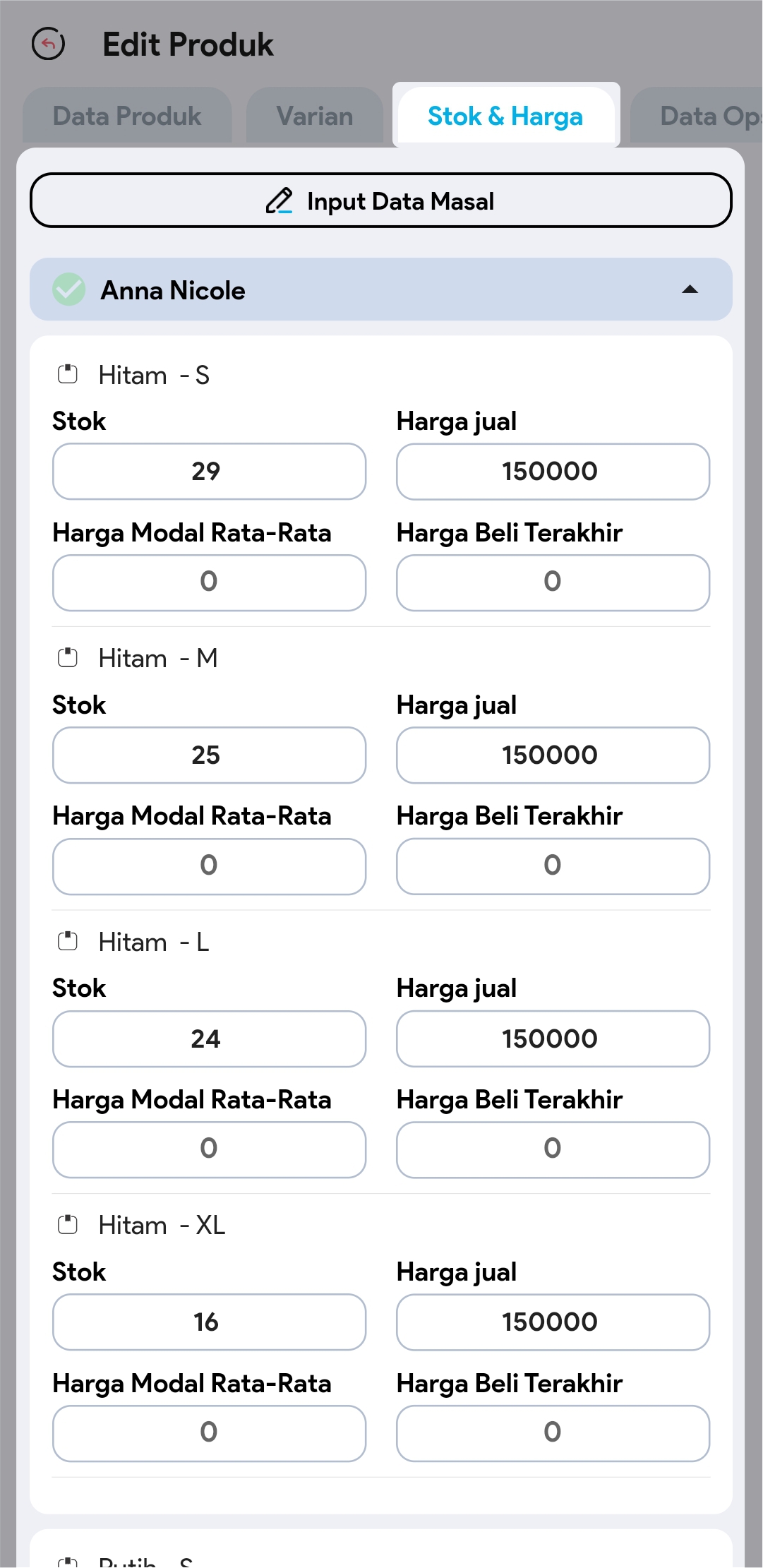Click the back arrow icon
The width and height of the screenshot is (763, 1568).
point(49,44)
